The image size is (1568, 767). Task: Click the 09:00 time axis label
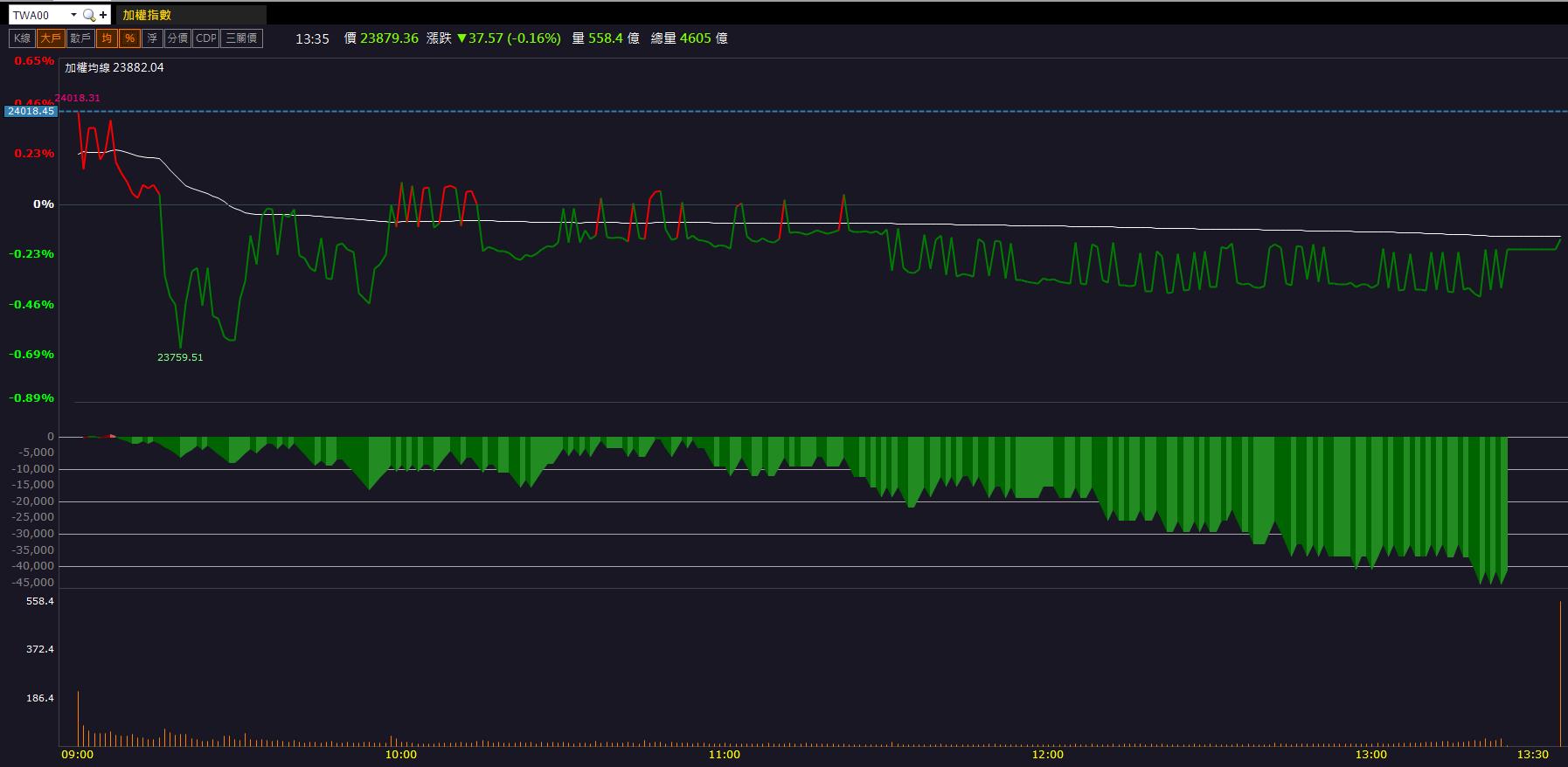(78, 754)
